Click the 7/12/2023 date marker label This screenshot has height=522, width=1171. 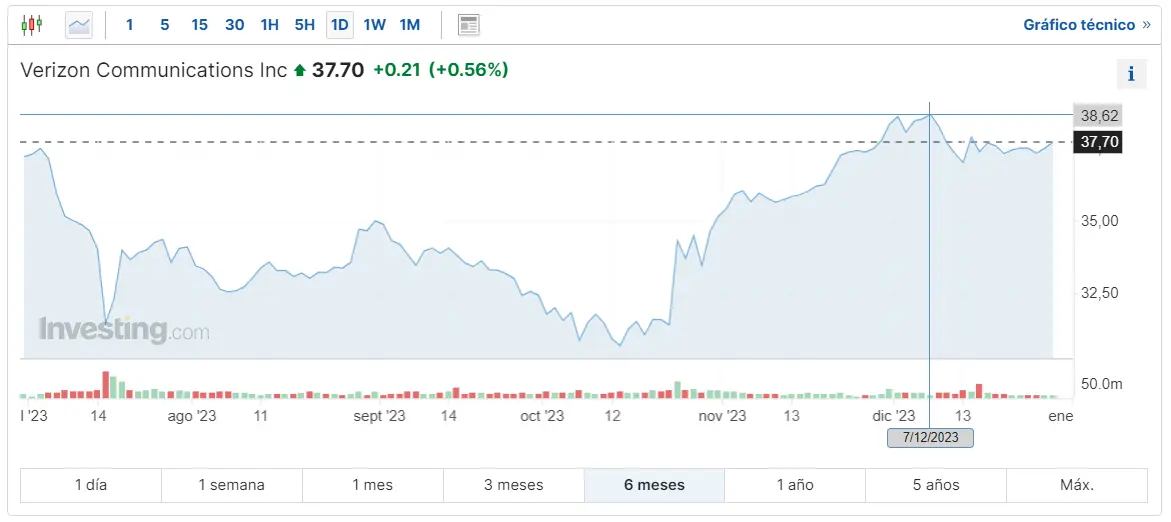pyautogui.click(x=930, y=437)
